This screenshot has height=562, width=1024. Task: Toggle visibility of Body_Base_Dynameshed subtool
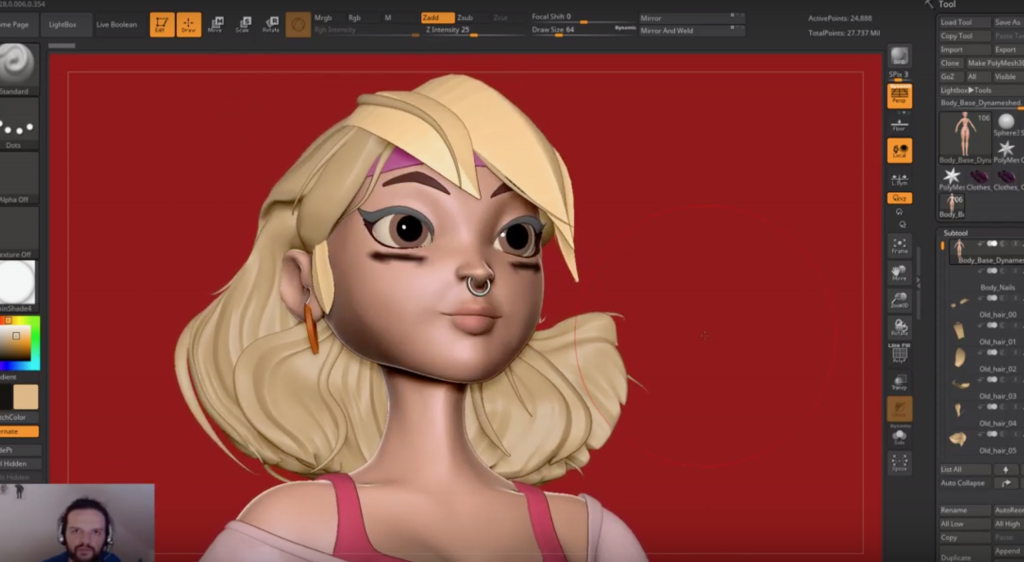pyautogui.click(x=992, y=243)
